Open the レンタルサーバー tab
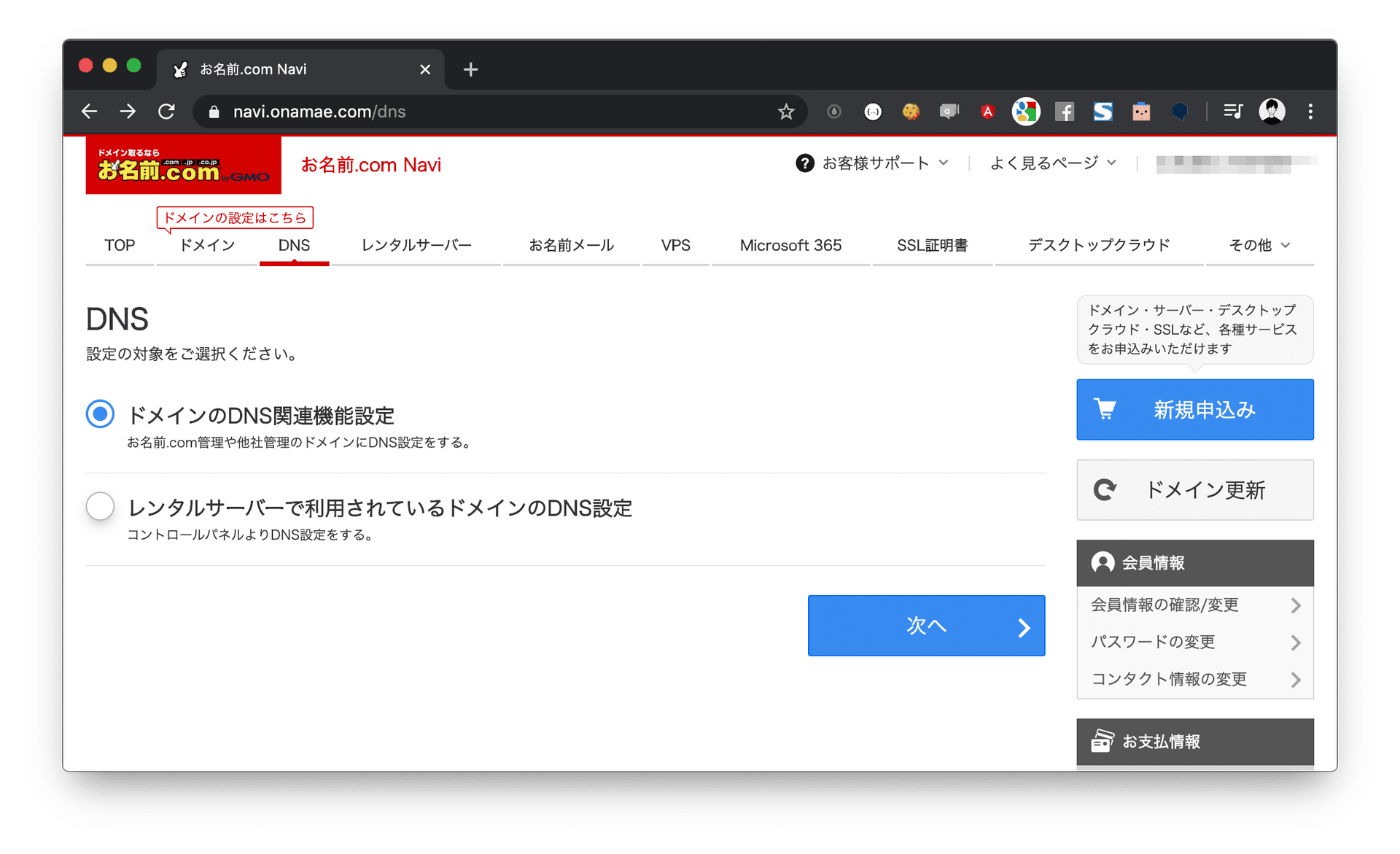 pos(416,246)
